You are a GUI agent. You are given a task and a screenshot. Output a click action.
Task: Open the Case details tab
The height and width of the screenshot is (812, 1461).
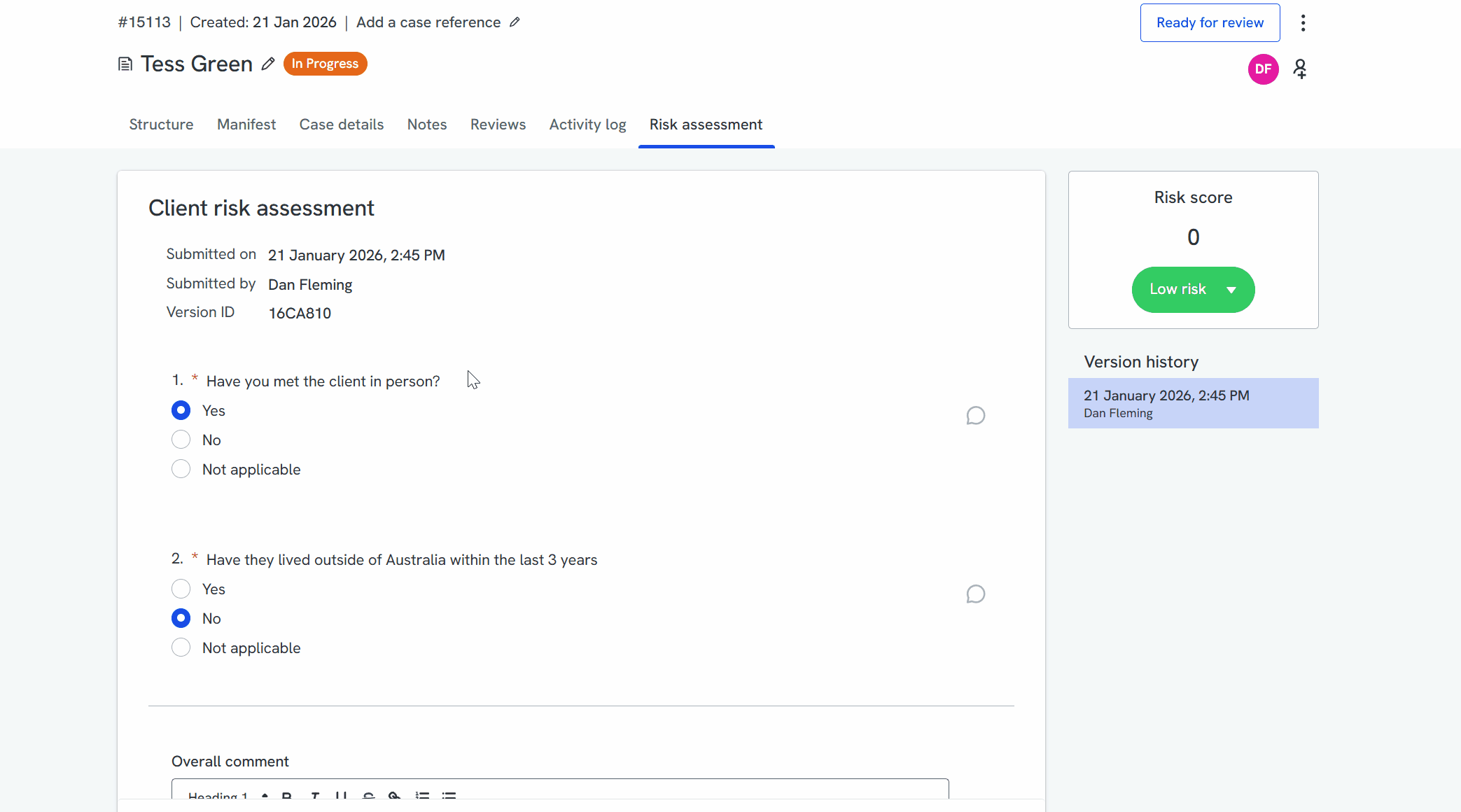point(341,125)
